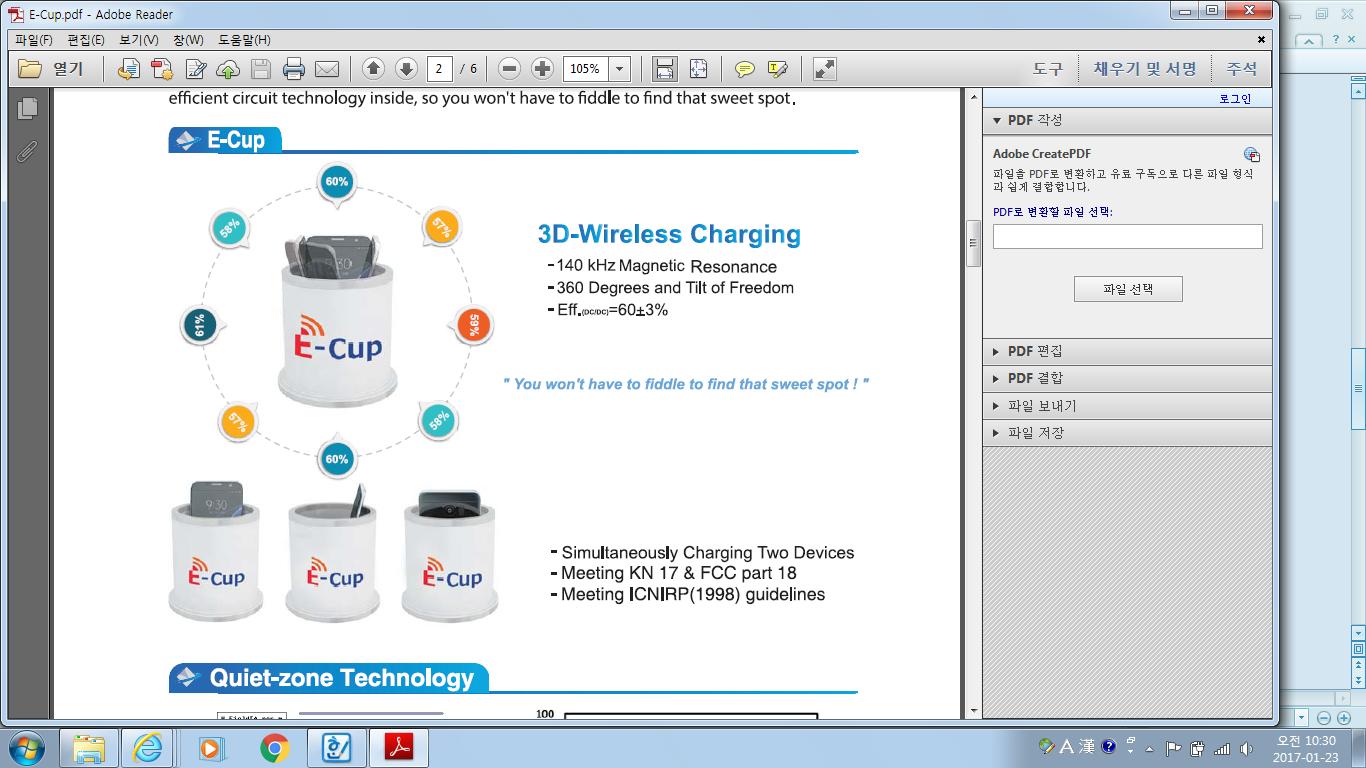Click the document scroll down arrow
Viewport: 1366px width, 768px height.
(x=973, y=710)
